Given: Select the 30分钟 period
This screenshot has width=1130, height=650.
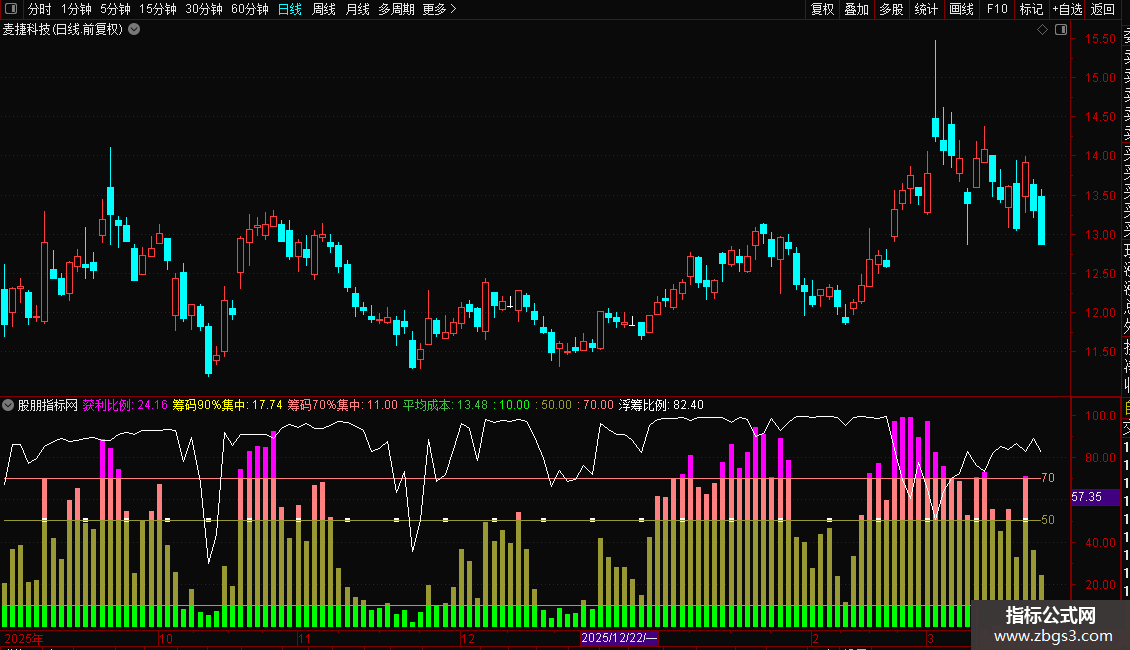Looking at the screenshot, I should 204,9.
